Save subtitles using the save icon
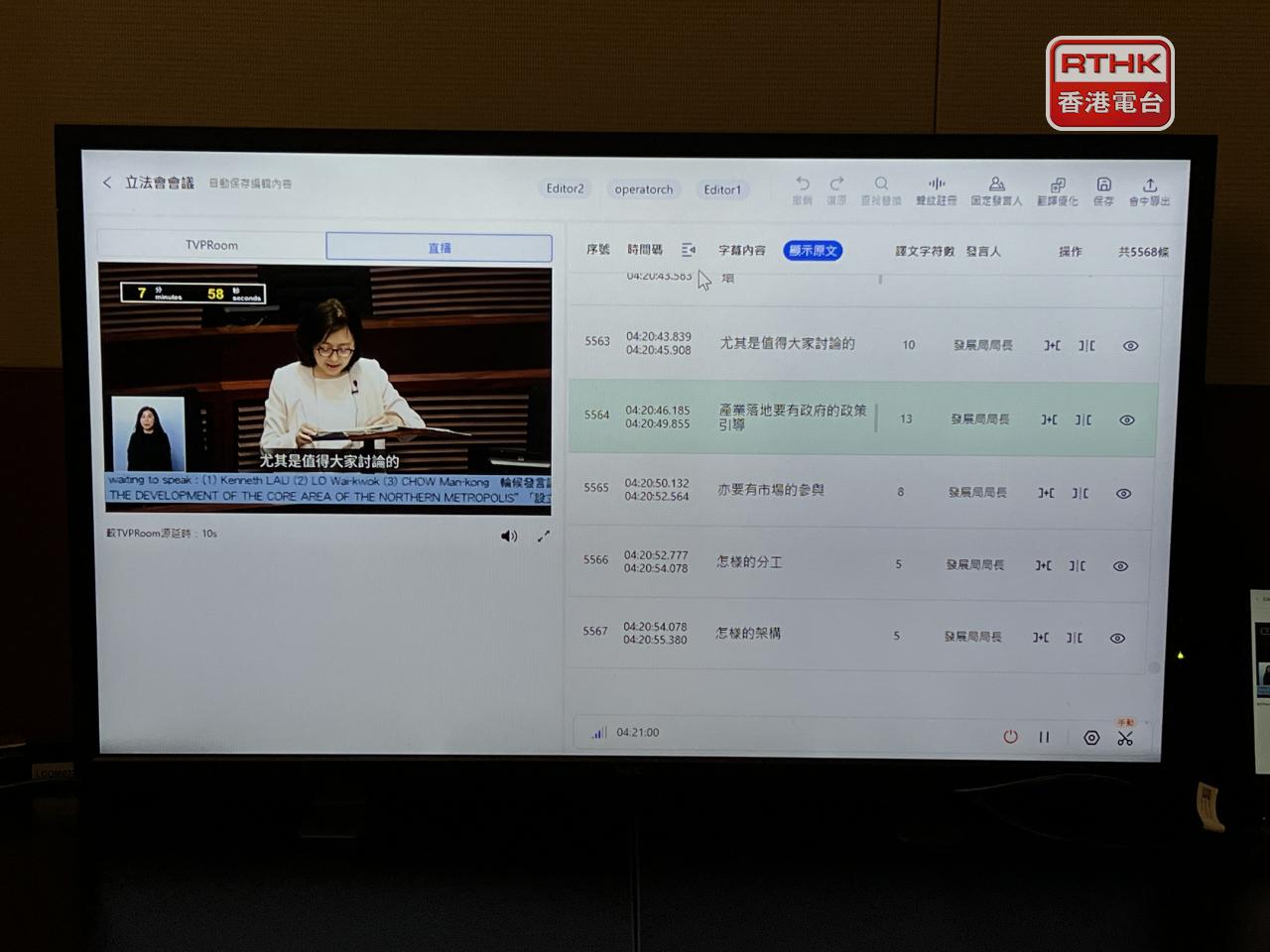 point(1103,185)
